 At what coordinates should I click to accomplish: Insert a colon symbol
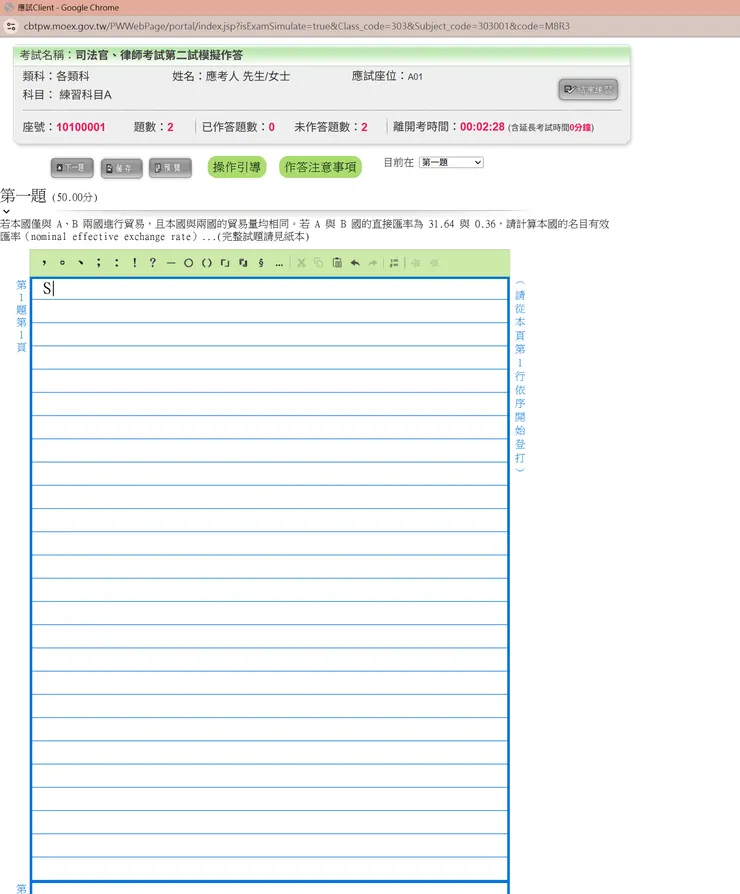[x=117, y=263]
